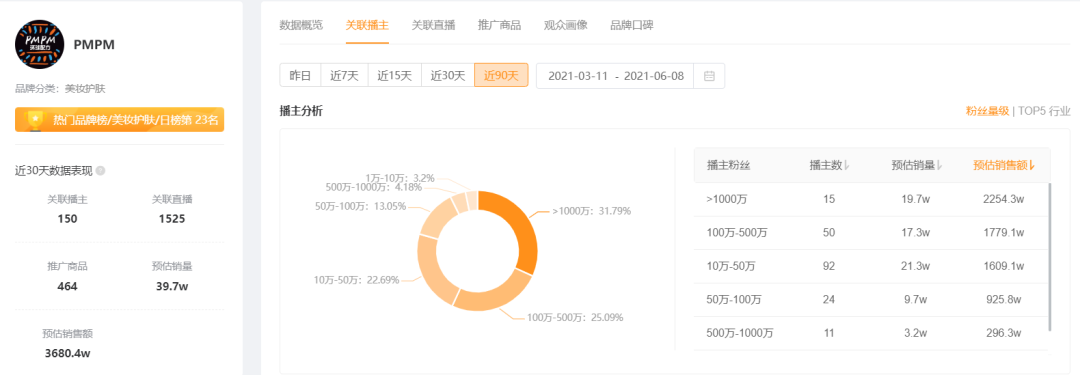Click the 播主粉丝 column header
The image size is (1080, 375).
[x=728, y=165]
